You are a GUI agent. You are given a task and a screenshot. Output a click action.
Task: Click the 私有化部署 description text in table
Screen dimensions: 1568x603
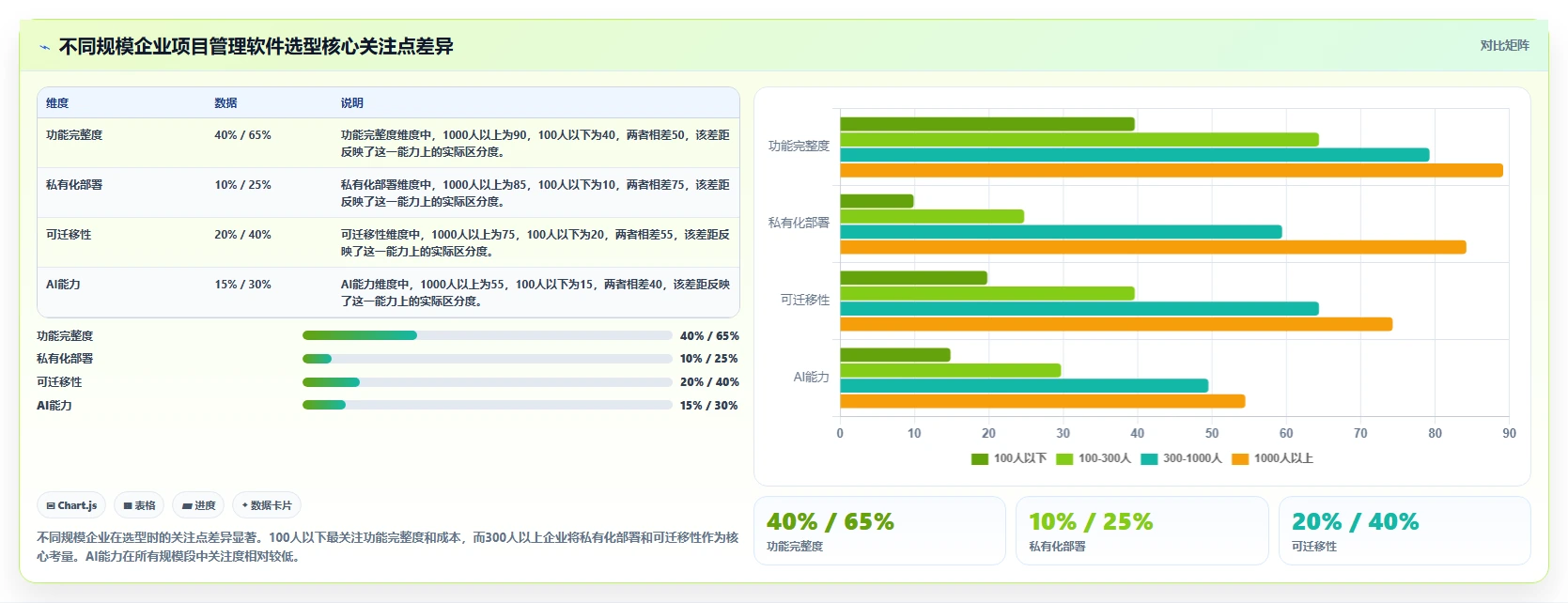point(535,193)
